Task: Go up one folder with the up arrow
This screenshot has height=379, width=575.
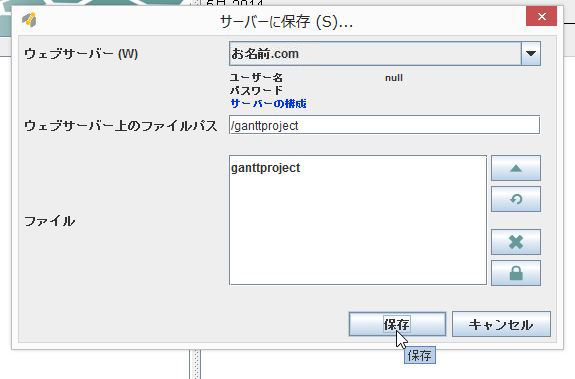Action: 516,168
